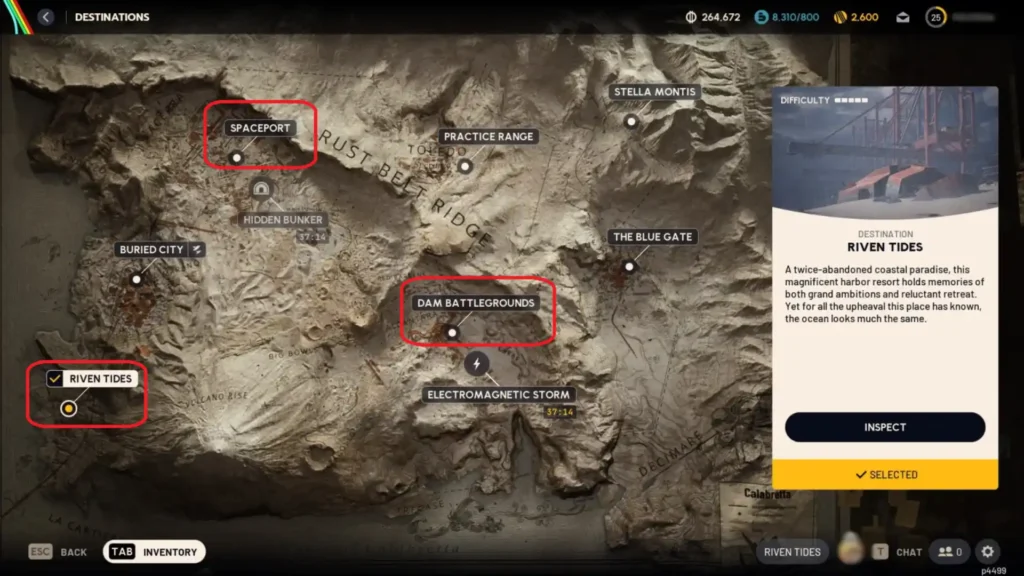The width and height of the screenshot is (1024, 576).
Task: Click the Electromagnetic Storm label
Action: [x=498, y=394]
